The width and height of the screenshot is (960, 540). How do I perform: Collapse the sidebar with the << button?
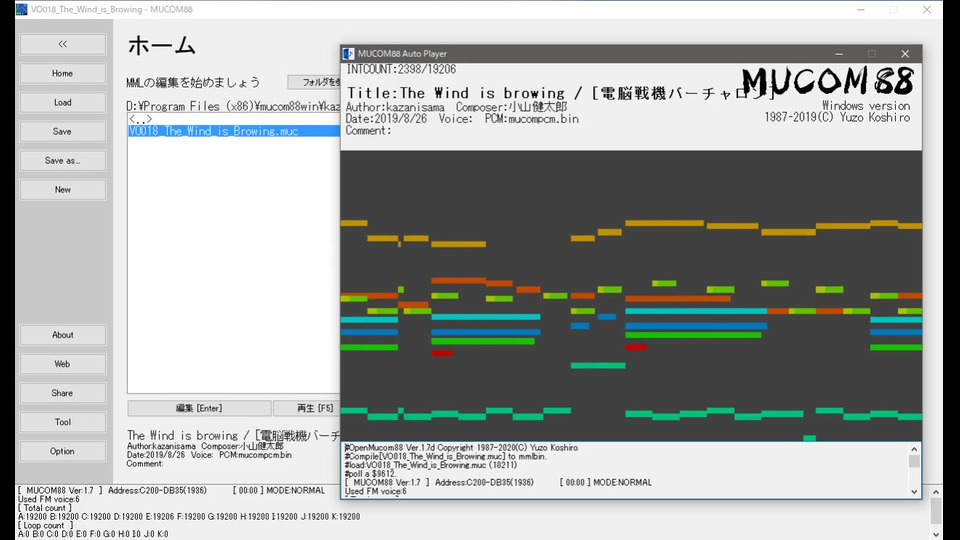pyautogui.click(x=62, y=44)
